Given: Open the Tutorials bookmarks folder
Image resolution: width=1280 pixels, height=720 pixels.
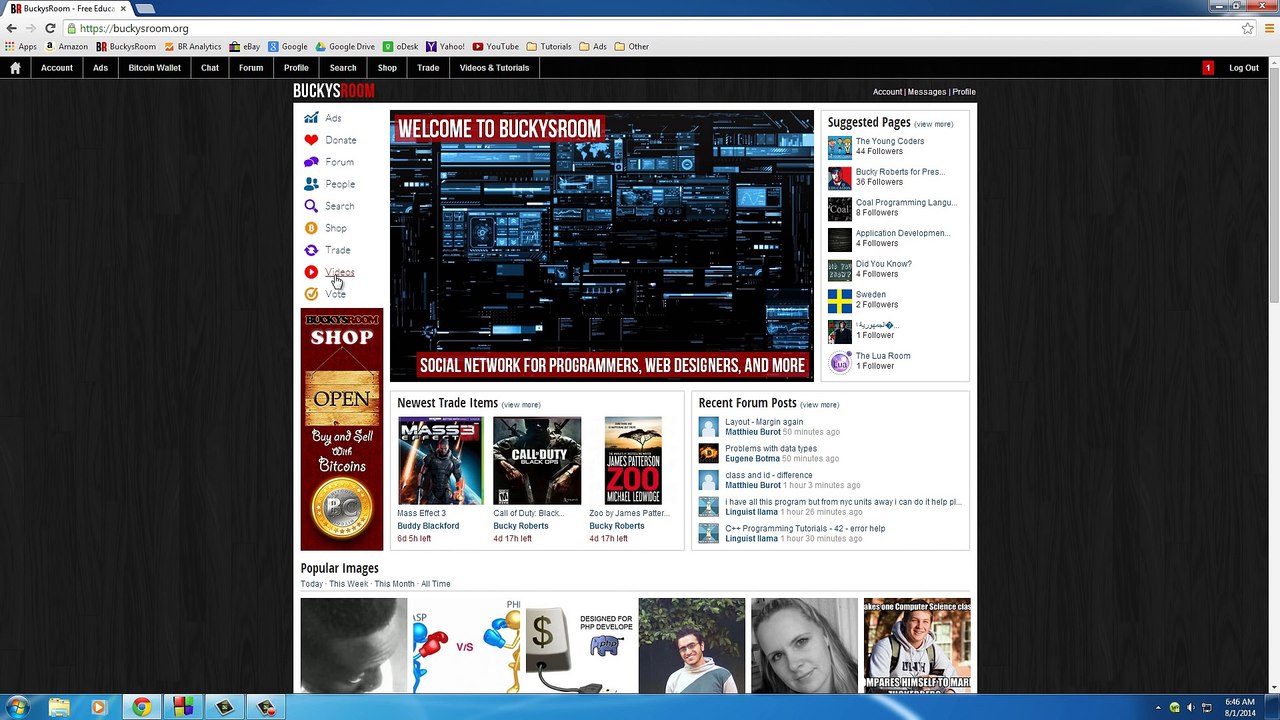Looking at the screenshot, I should point(549,46).
